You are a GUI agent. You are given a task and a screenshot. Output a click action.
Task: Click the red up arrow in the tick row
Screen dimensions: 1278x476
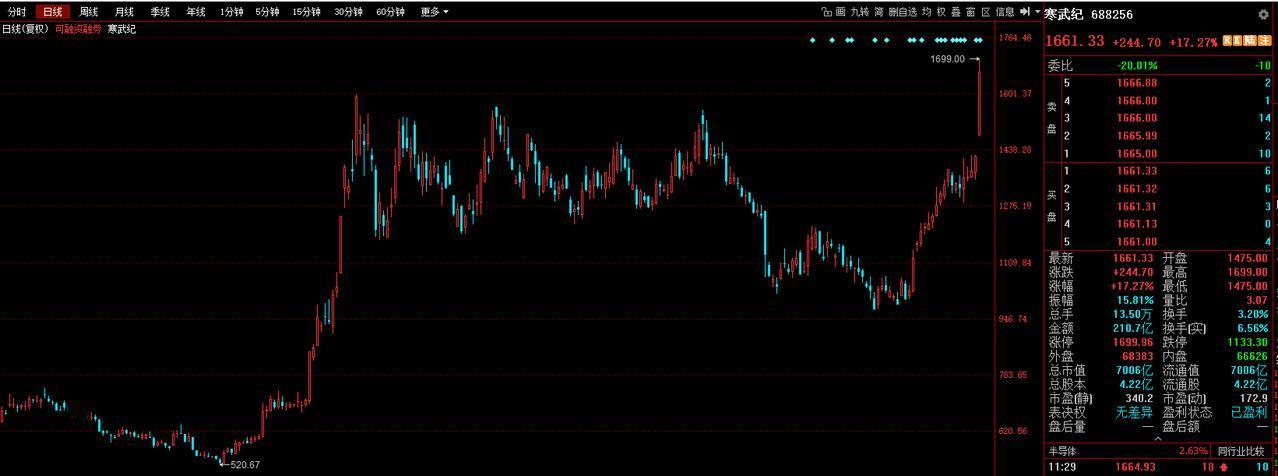[x=1222, y=466]
